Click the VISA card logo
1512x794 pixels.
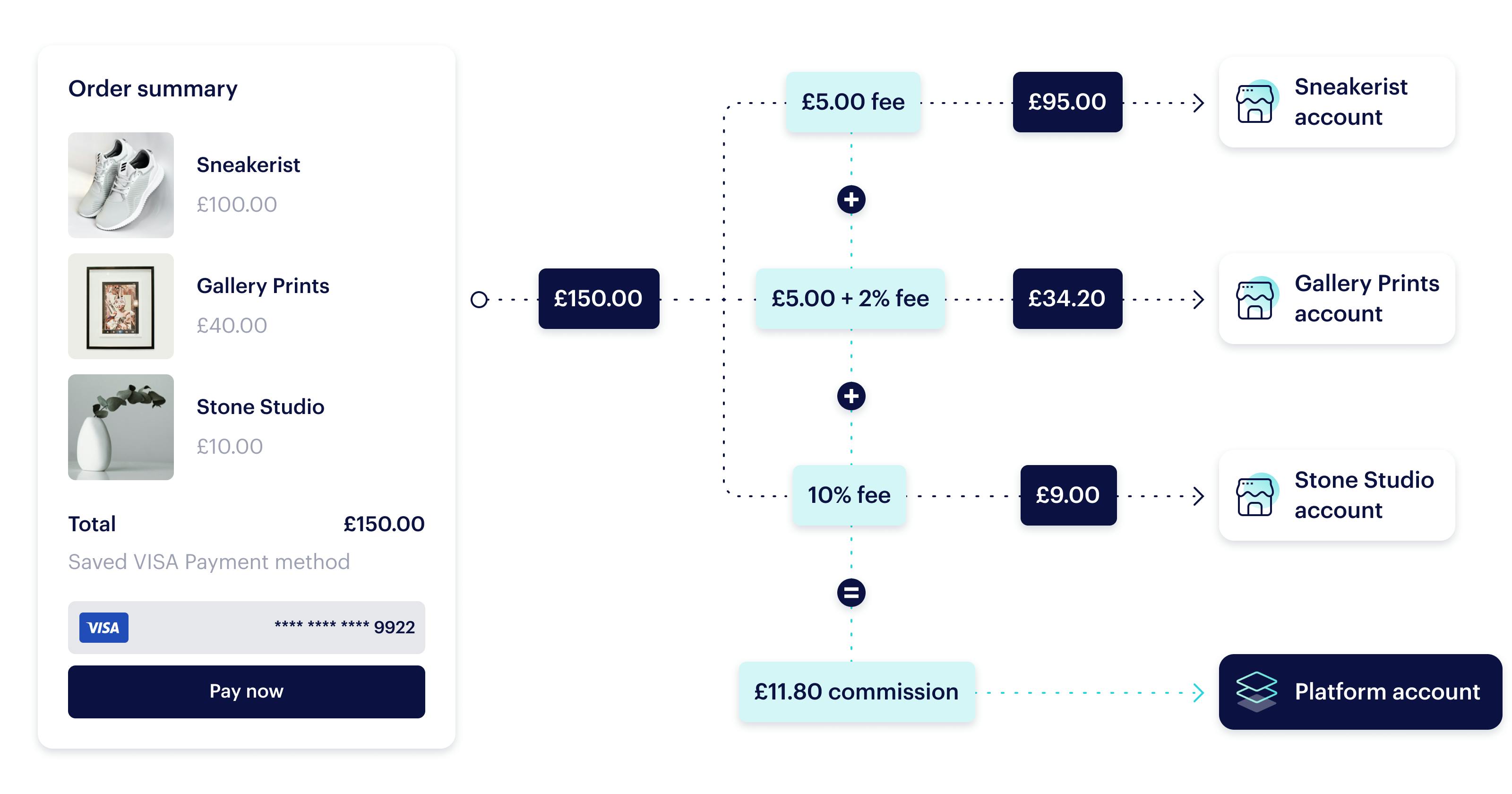pyautogui.click(x=104, y=628)
